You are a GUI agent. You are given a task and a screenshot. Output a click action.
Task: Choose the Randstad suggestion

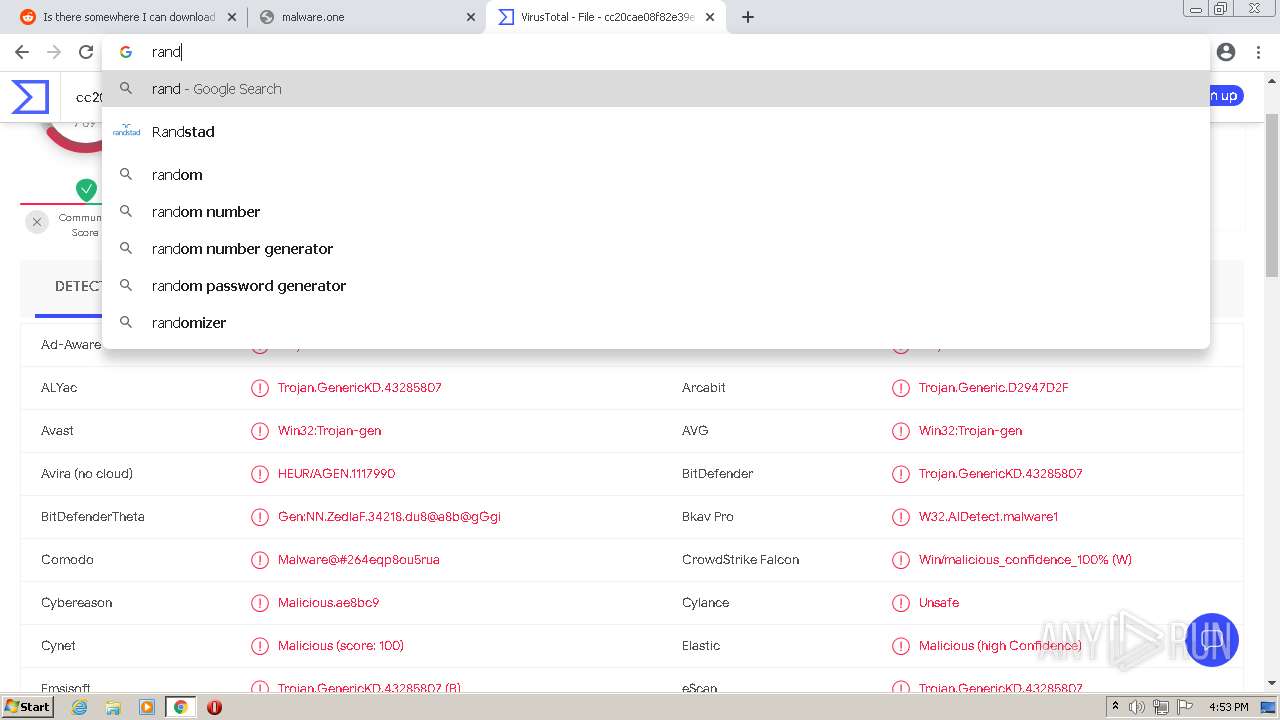point(655,132)
